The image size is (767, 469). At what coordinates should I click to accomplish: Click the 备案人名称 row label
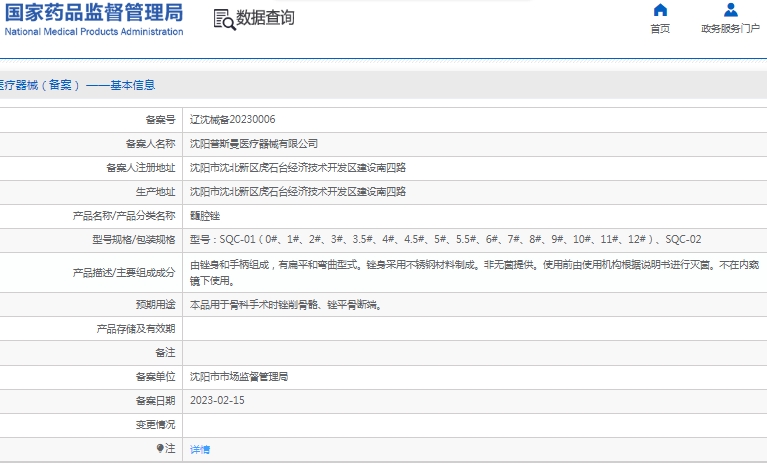tap(151, 144)
